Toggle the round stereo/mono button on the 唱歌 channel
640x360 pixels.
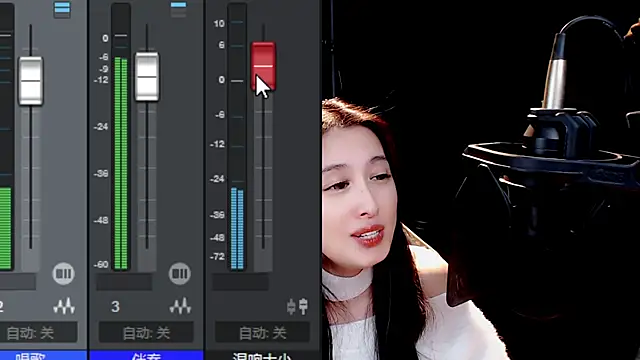coord(63,273)
